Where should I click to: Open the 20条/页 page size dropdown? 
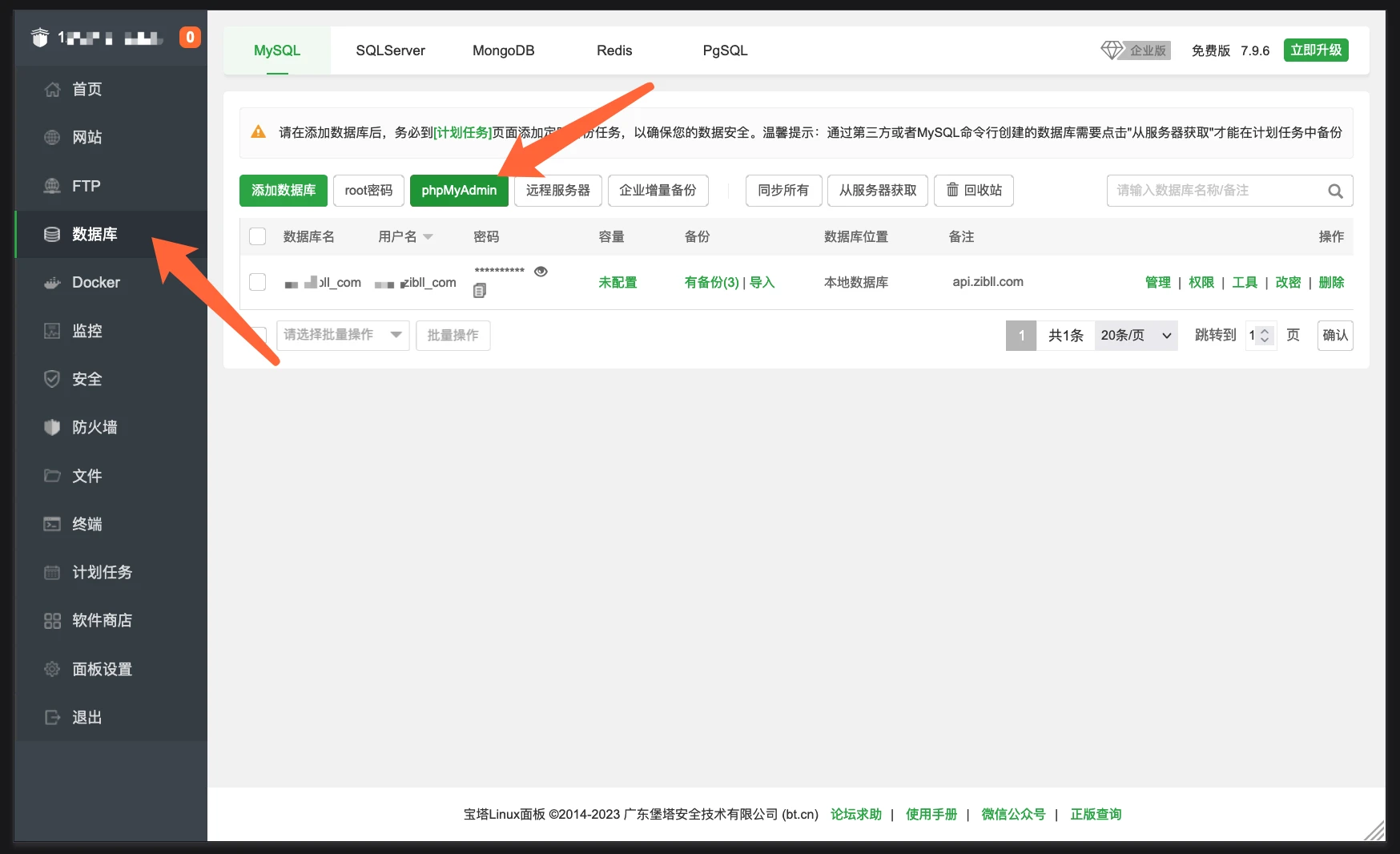1135,335
